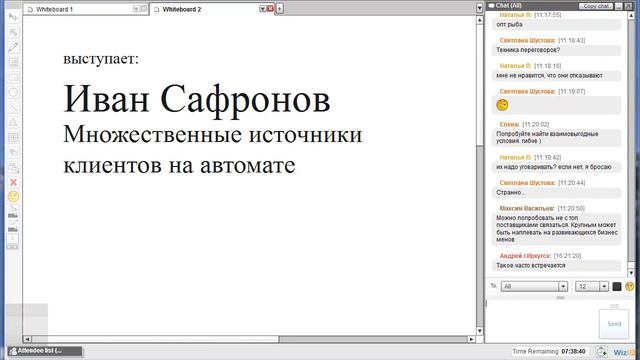This screenshot has height=360, width=640.
Task: Click the whiteboard scroll left arrow
Action: (27, 339)
